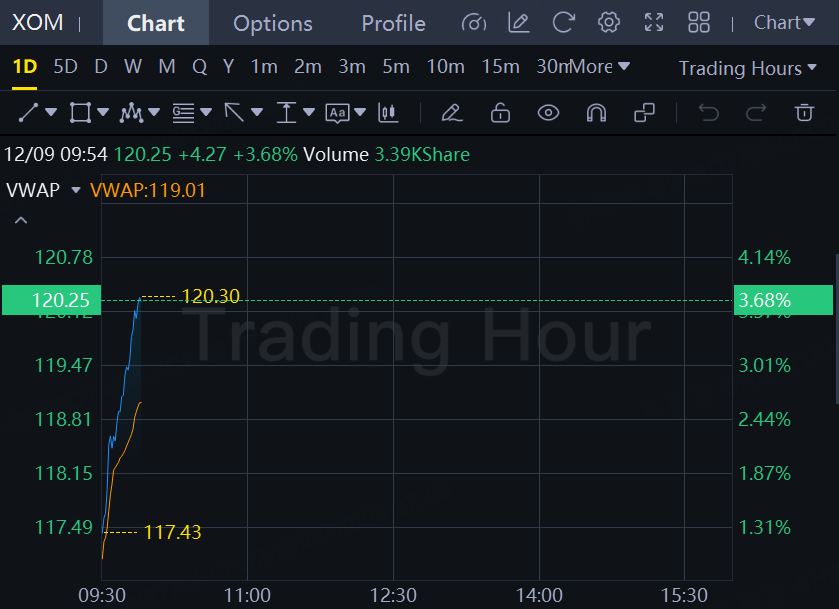839x609 pixels.
Task: Open chart settings gear
Action: coord(608,22)
